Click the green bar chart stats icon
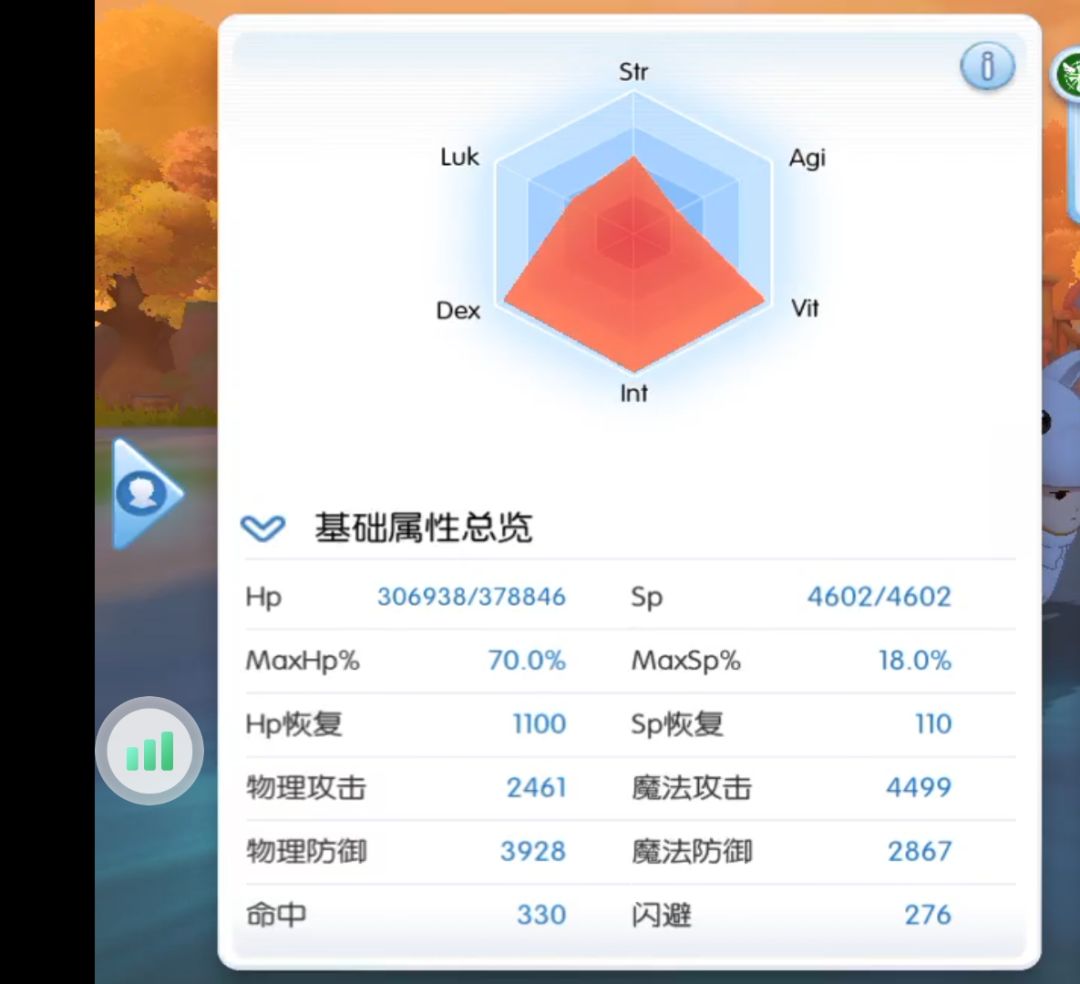 click(149, 751)
